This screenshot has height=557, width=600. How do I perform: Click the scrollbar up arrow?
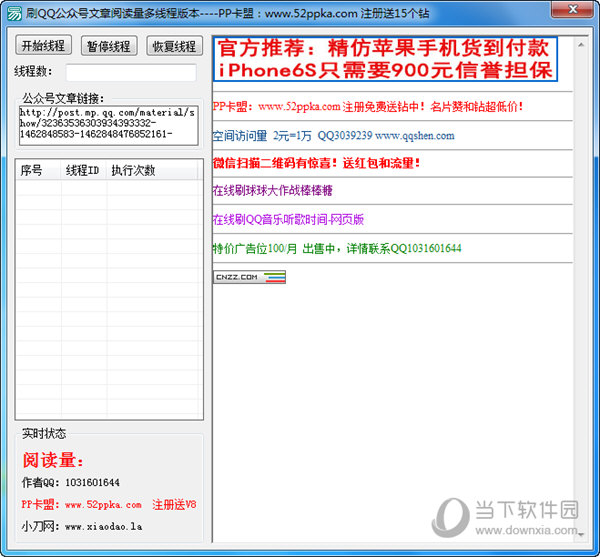tap(581, 45)
